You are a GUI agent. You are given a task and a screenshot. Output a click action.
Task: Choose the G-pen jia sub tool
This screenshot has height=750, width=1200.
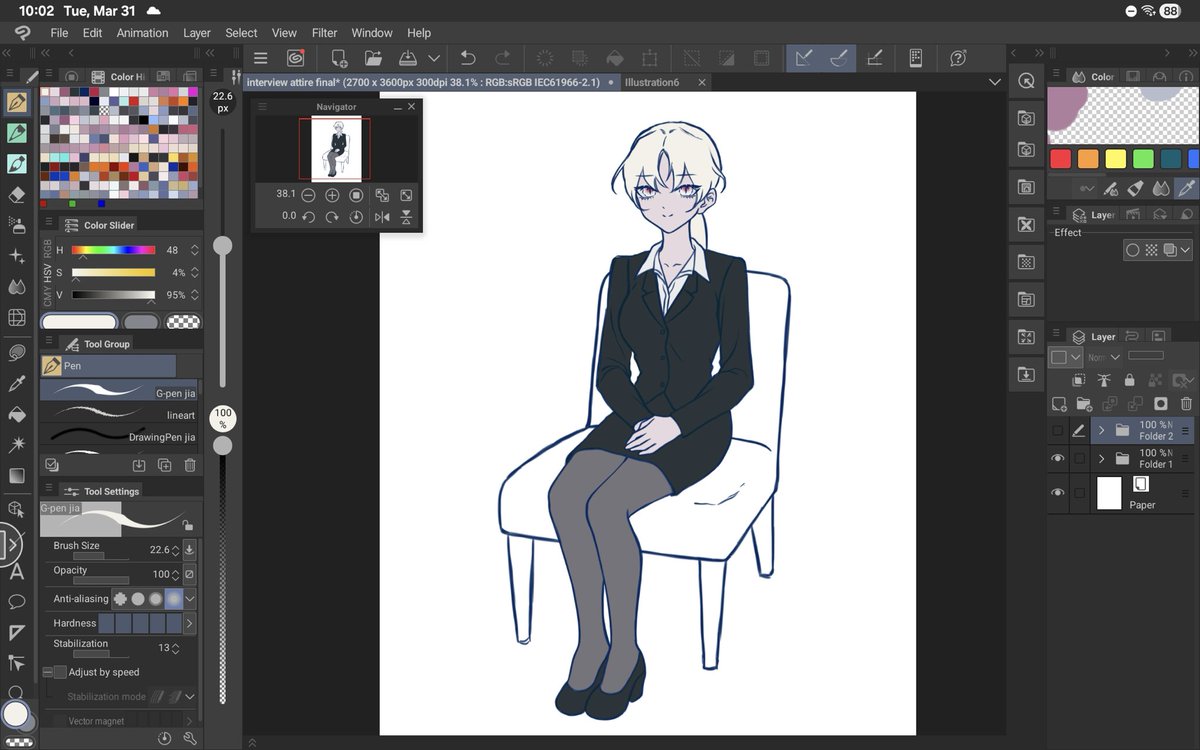[118, 391]
